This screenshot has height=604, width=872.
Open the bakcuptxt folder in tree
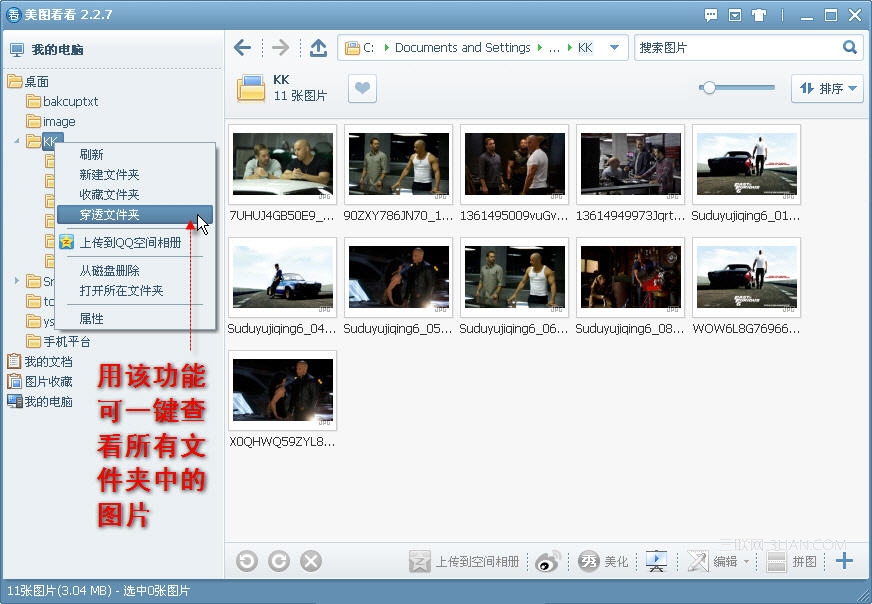(62, 102)
